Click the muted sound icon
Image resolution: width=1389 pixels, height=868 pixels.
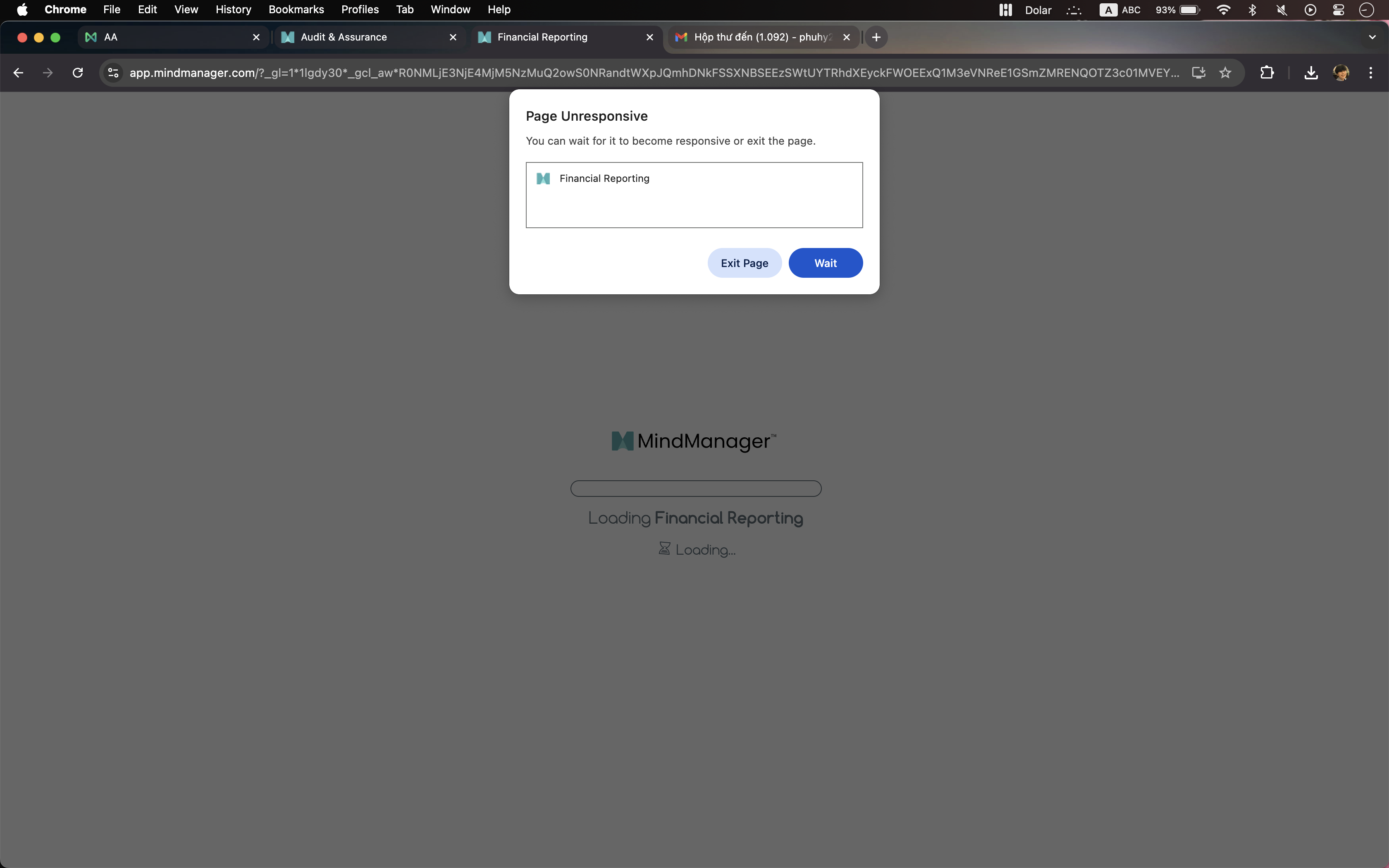1281,10
